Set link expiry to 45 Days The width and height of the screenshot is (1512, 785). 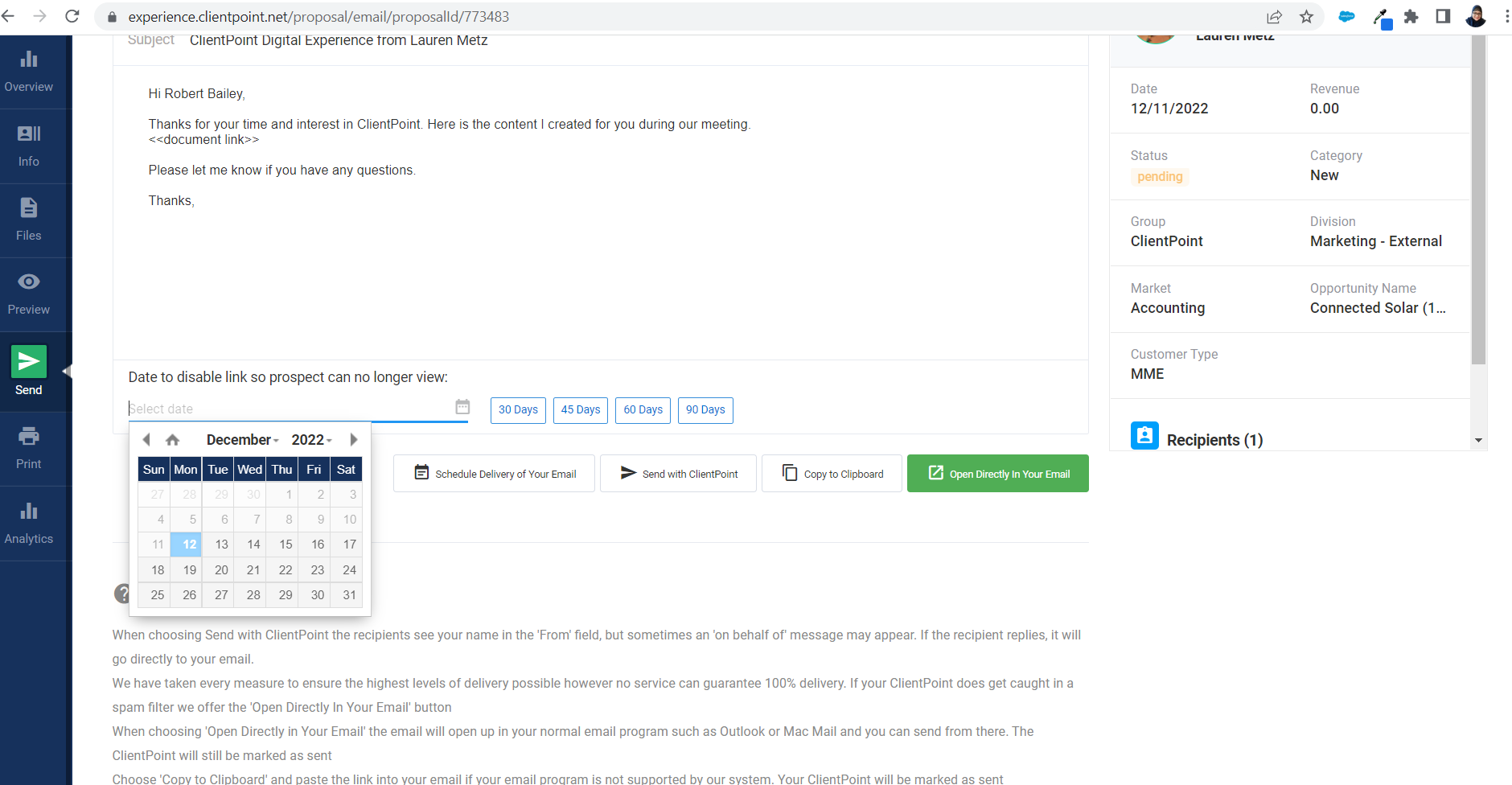coord(581,410)
